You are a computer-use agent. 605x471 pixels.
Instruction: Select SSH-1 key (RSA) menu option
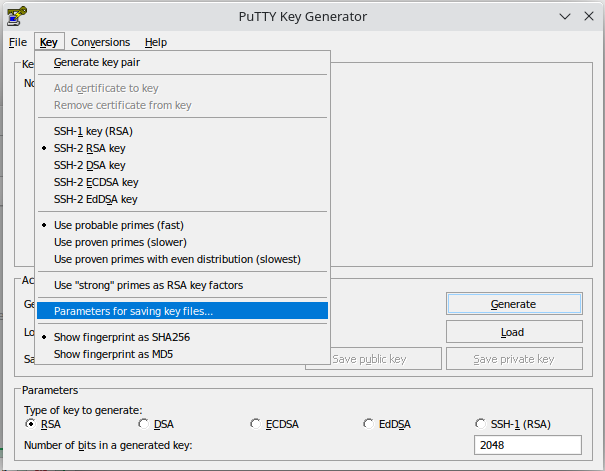(182, 131)
